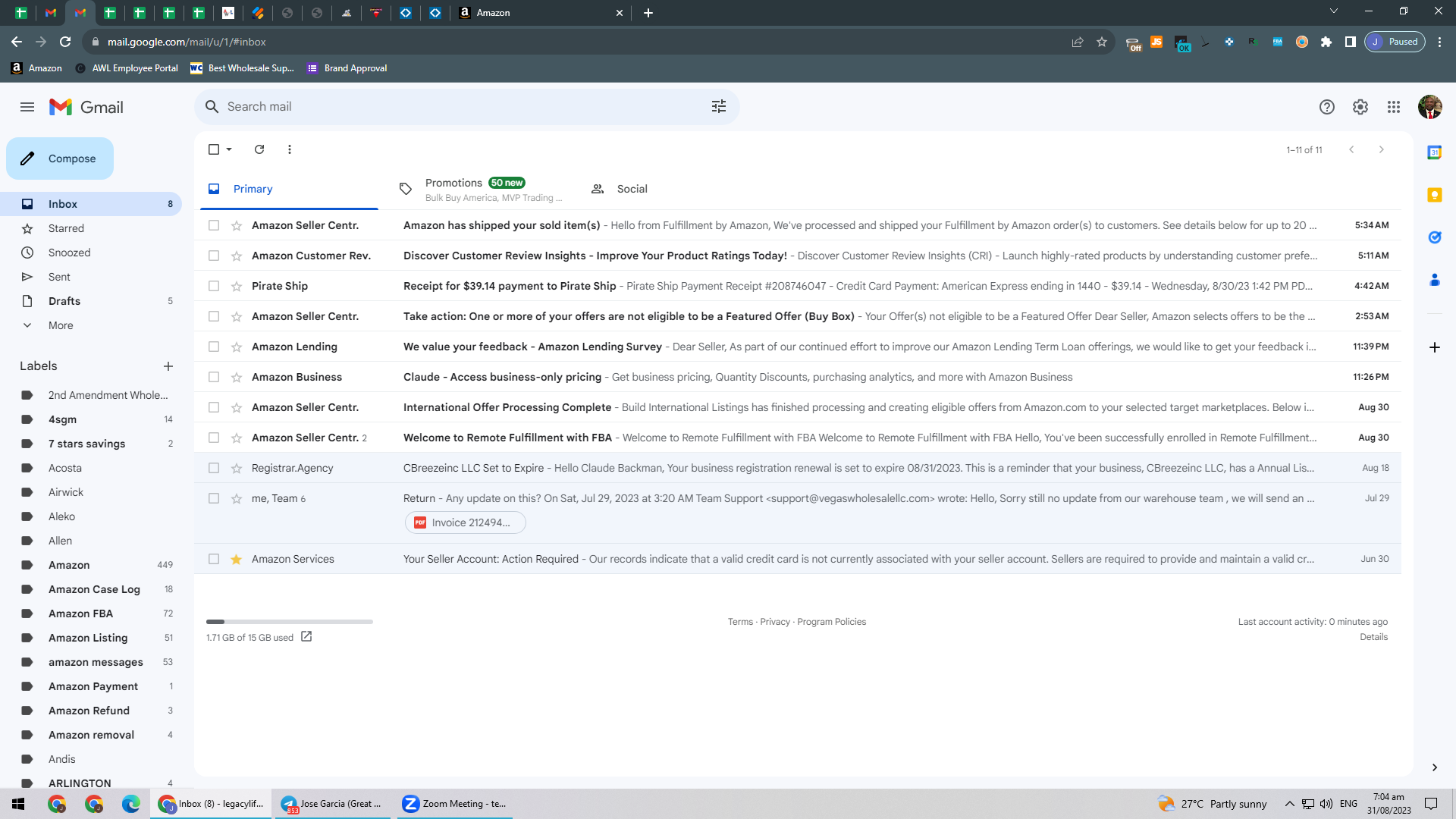Select the Registrar.Agency email checkbox

coord(214,468)
